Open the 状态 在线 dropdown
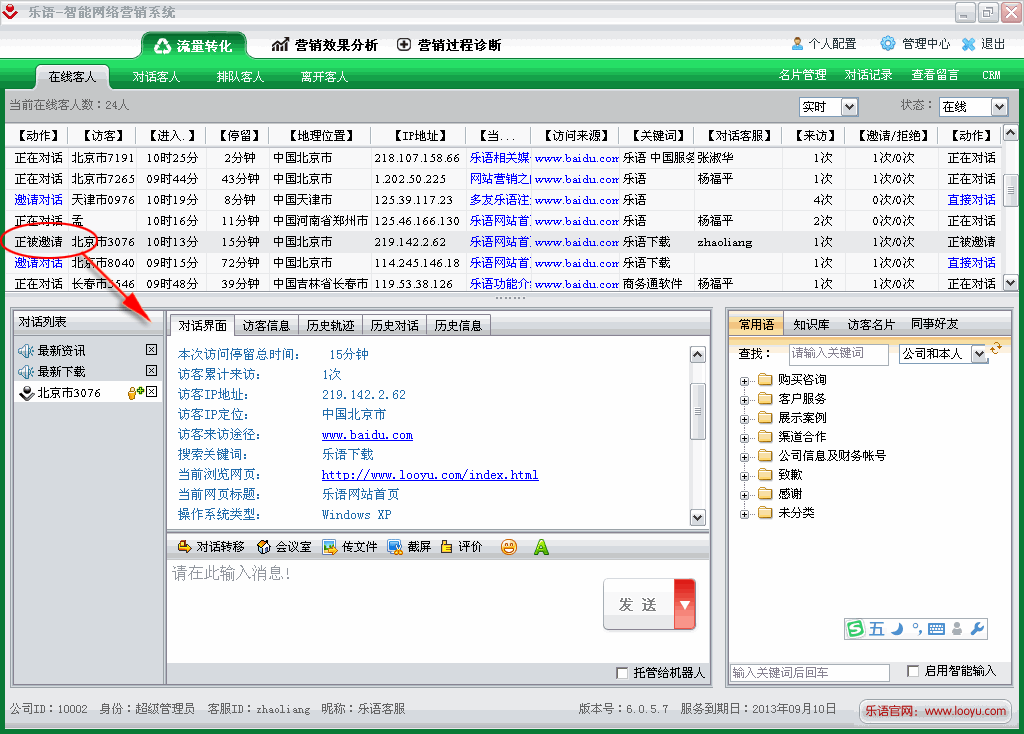 pyautogui.click(x=999, y=106)
